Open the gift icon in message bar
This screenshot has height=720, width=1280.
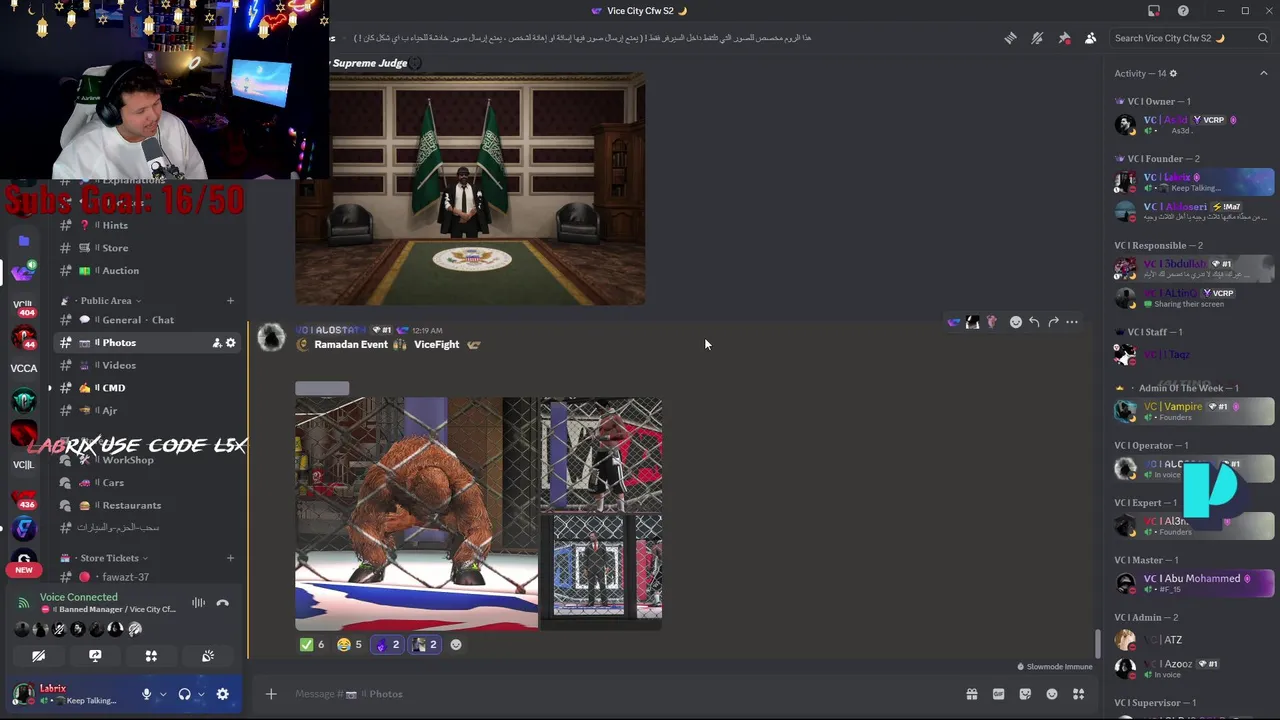click(971, 694)
